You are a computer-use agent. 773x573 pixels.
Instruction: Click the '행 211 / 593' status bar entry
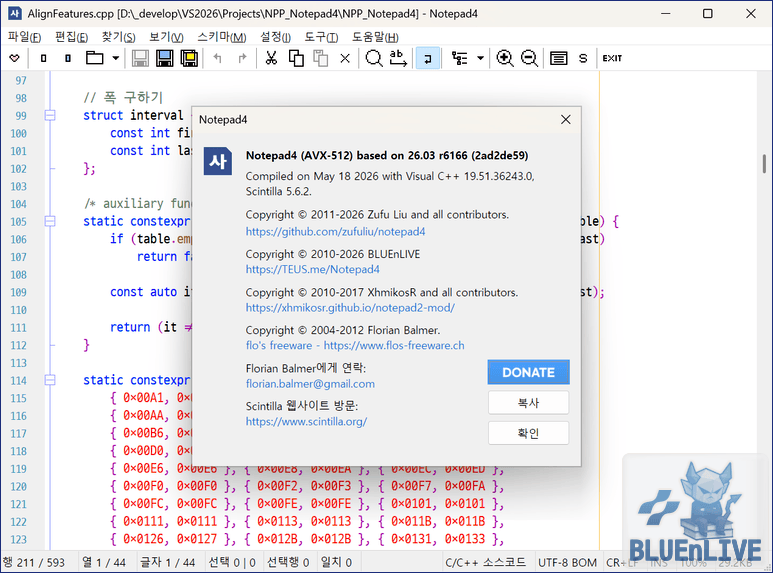pyautogui.click(x=34, y=562)
